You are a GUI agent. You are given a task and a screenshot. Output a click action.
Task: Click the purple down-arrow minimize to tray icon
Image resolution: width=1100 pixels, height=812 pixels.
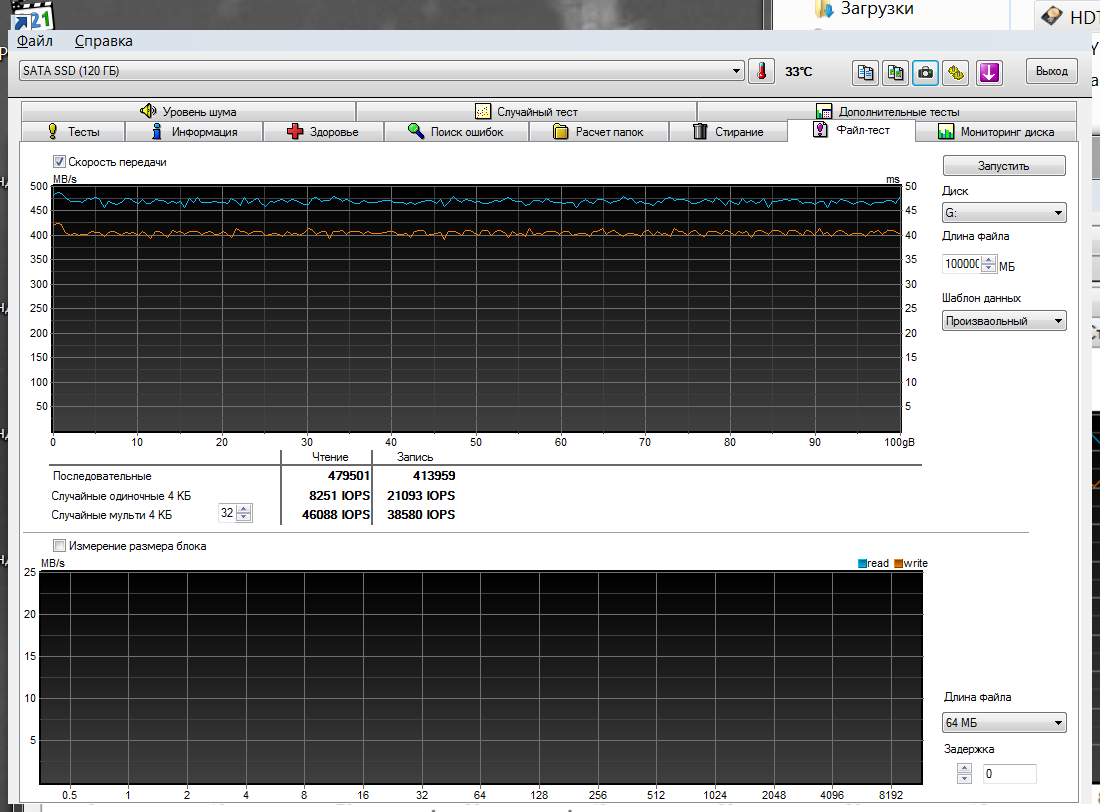point(989,72)
